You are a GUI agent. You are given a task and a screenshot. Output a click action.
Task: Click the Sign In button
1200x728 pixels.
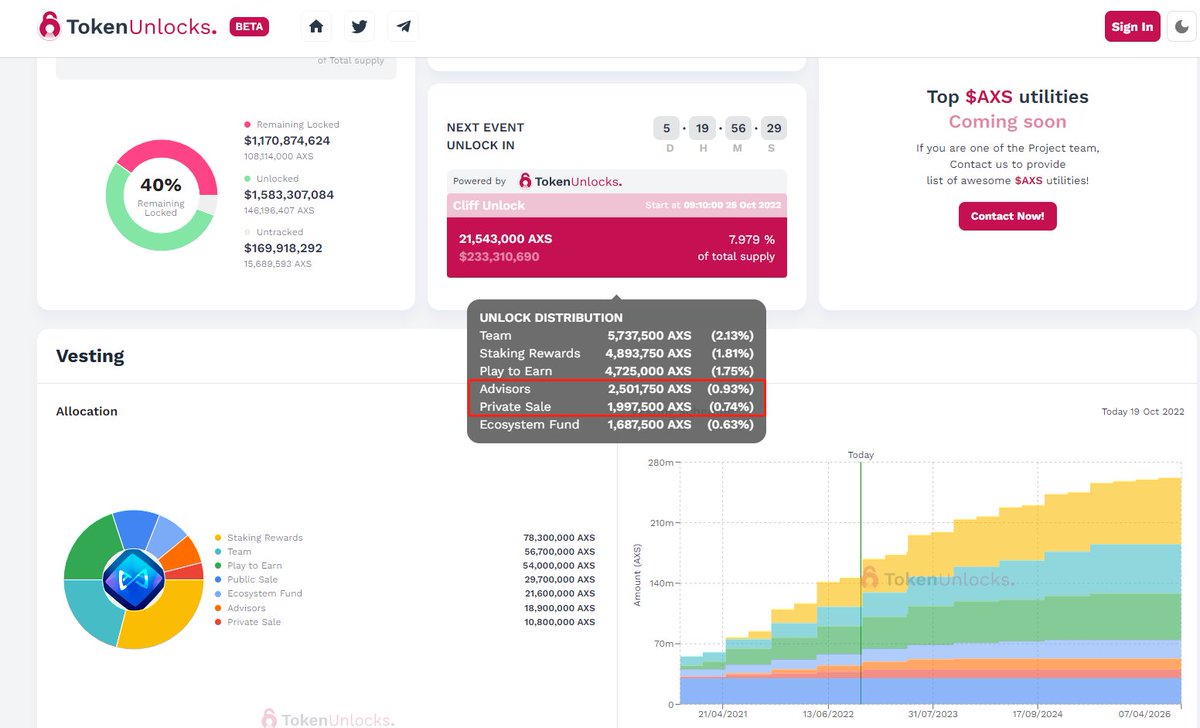point(1132,26)
